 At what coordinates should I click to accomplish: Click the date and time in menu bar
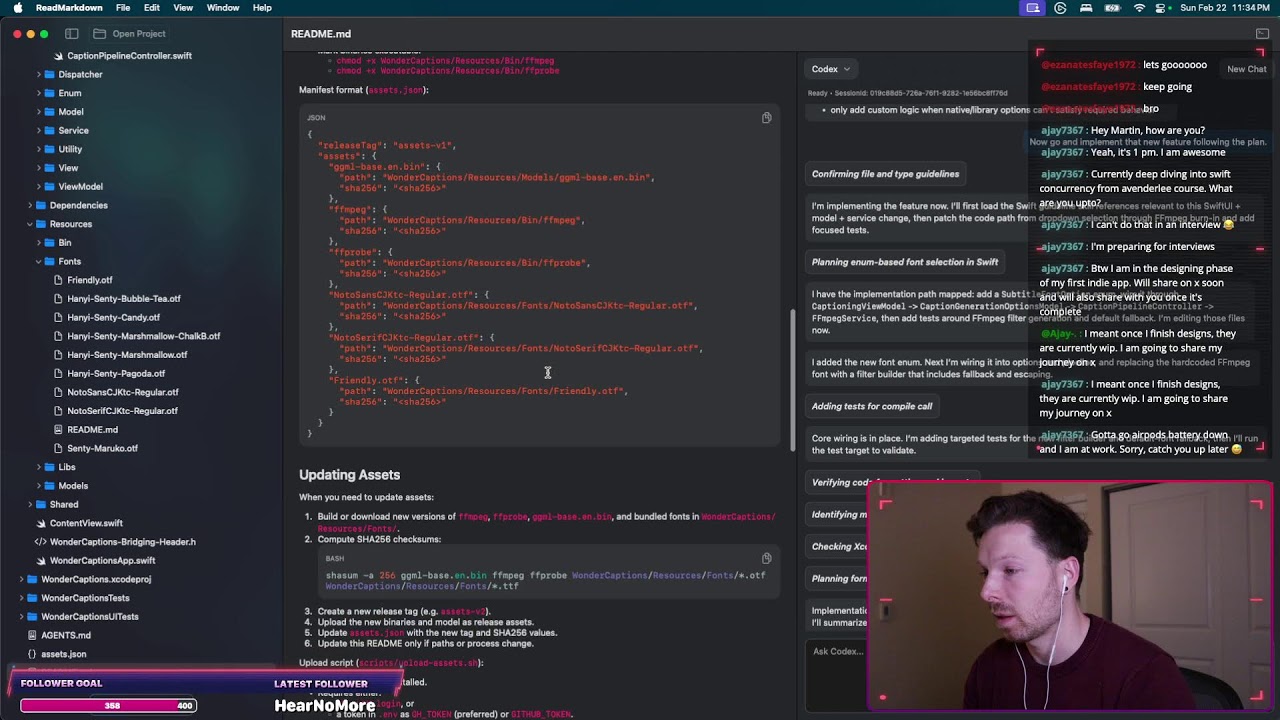click(1225, 8)
